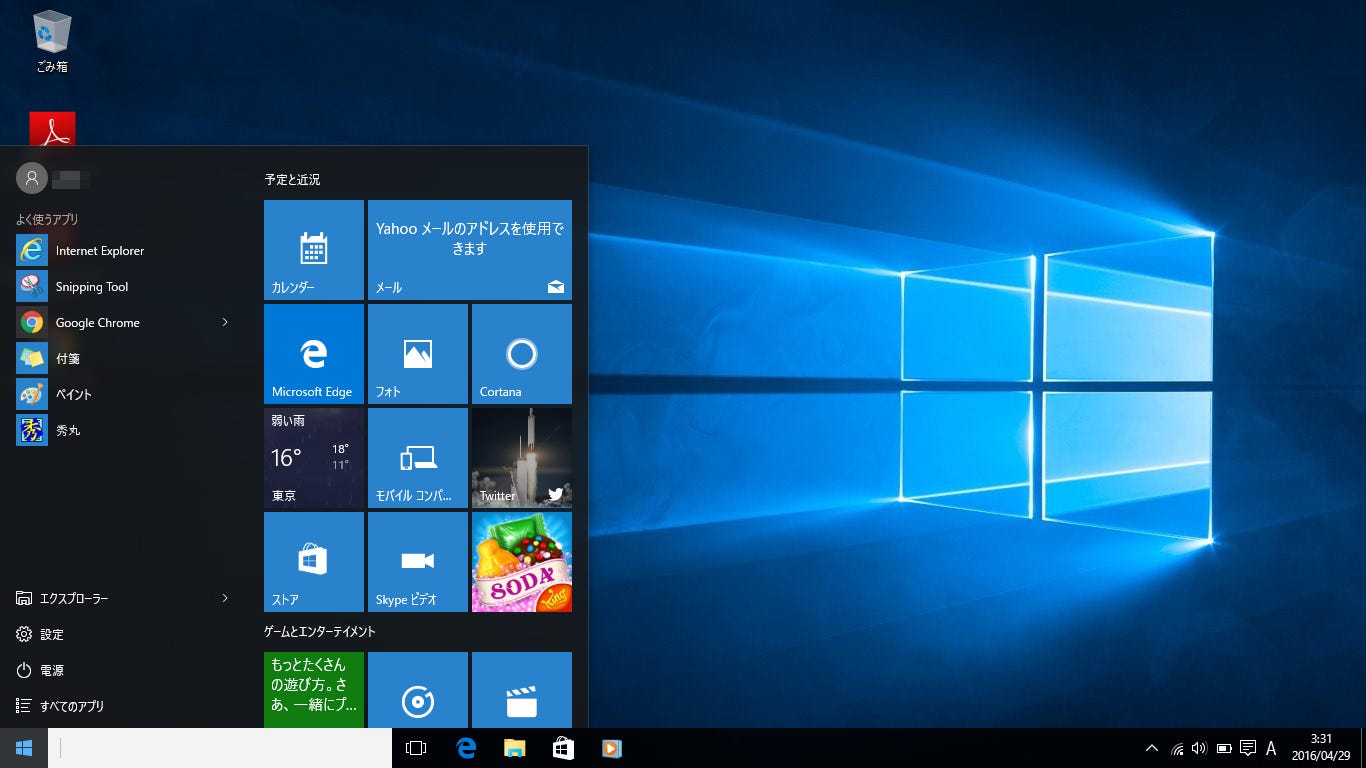Open the Twitter tile

coord(522,458)
